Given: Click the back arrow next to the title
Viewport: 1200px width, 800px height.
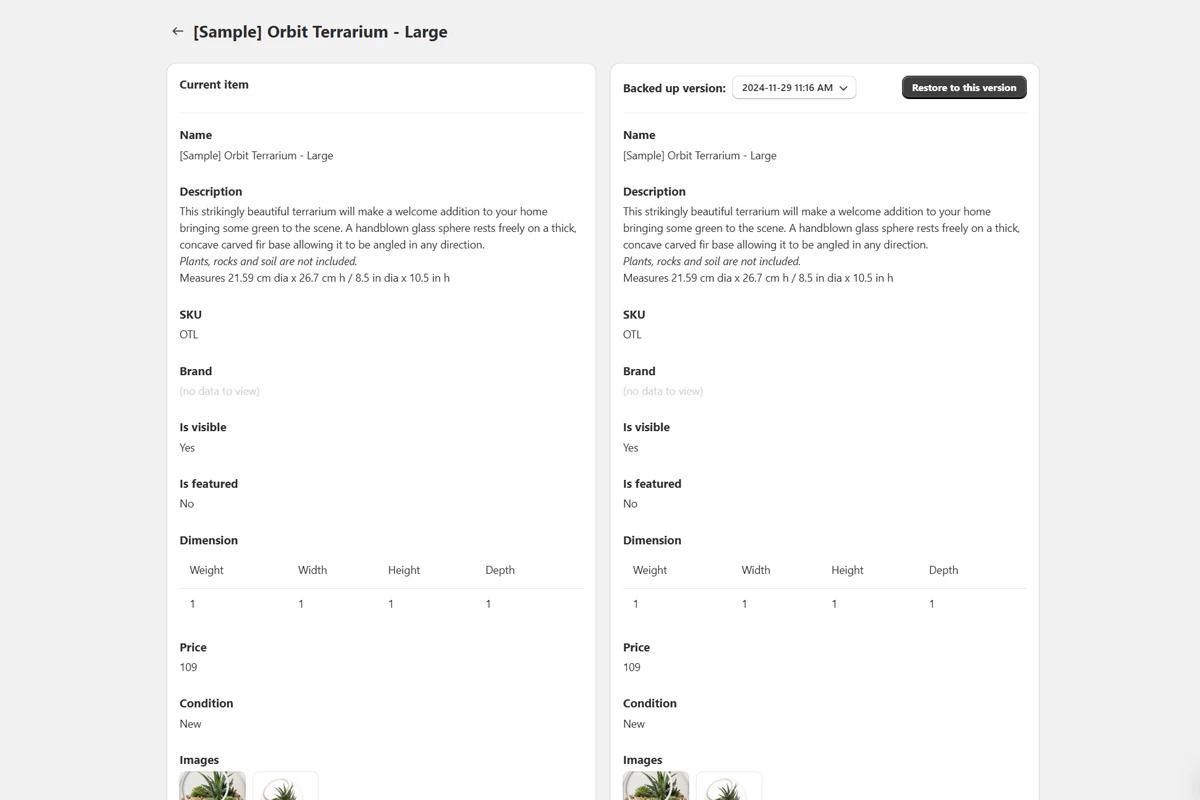Looking at the screenshot, I should pos(178,31).
